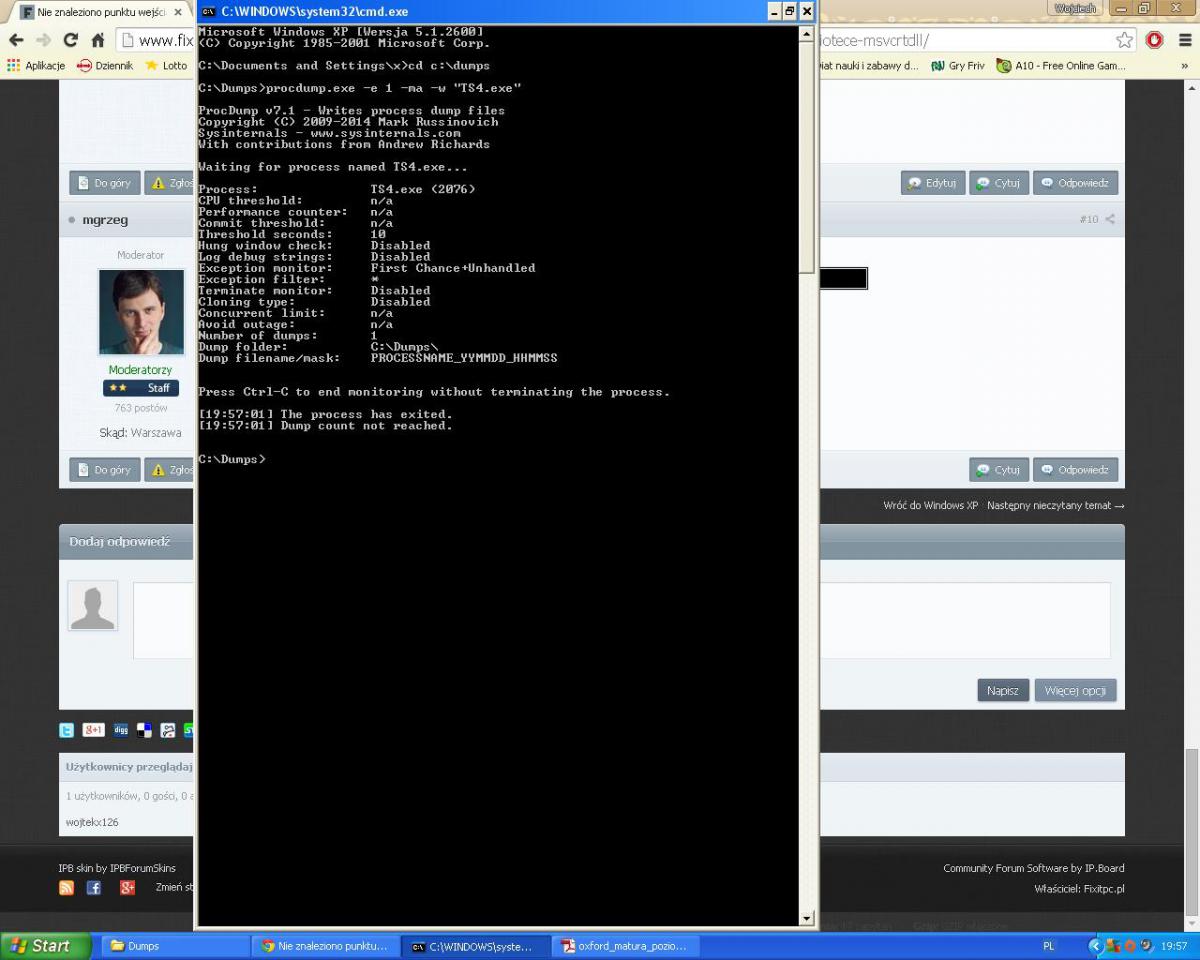Open the Chrome hamburger menu

click(1185, 40)
